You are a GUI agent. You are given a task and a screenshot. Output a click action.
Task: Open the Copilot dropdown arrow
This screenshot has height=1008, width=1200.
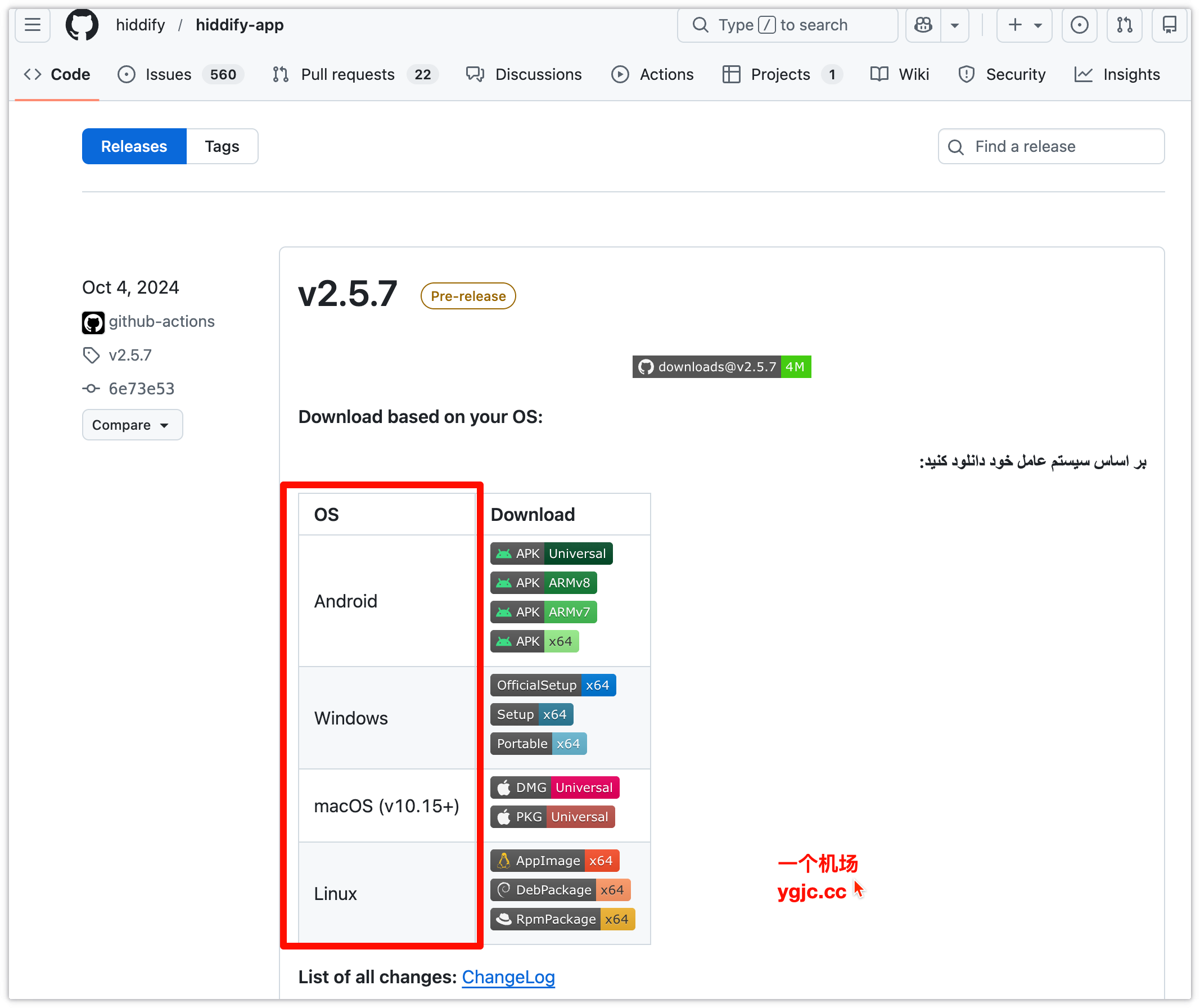(954, 25)
